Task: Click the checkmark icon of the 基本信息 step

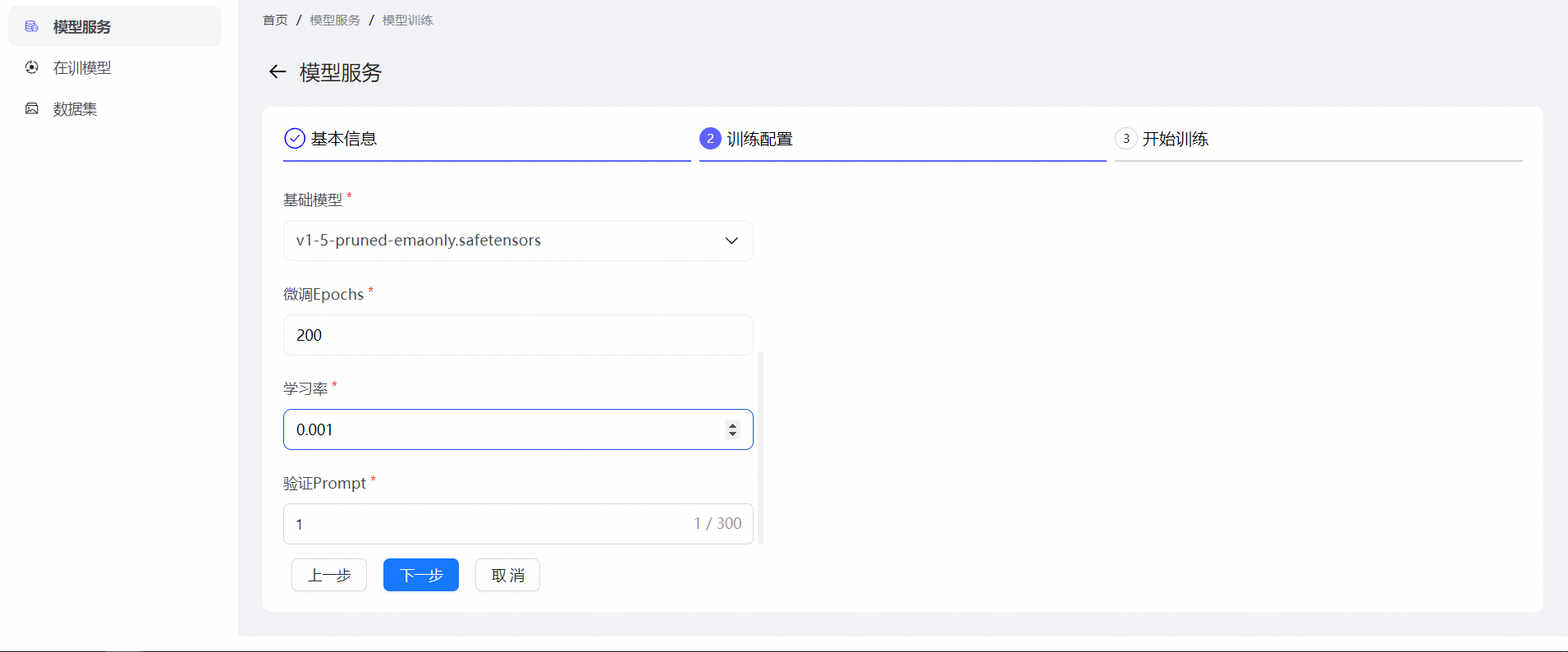Action: click(x=295, y=139)
